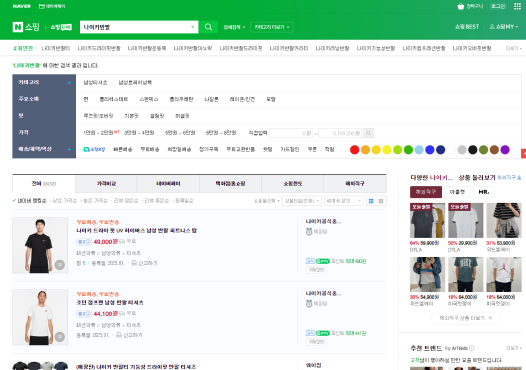Switch to the 해외직구 results tab

pos(355,183)
